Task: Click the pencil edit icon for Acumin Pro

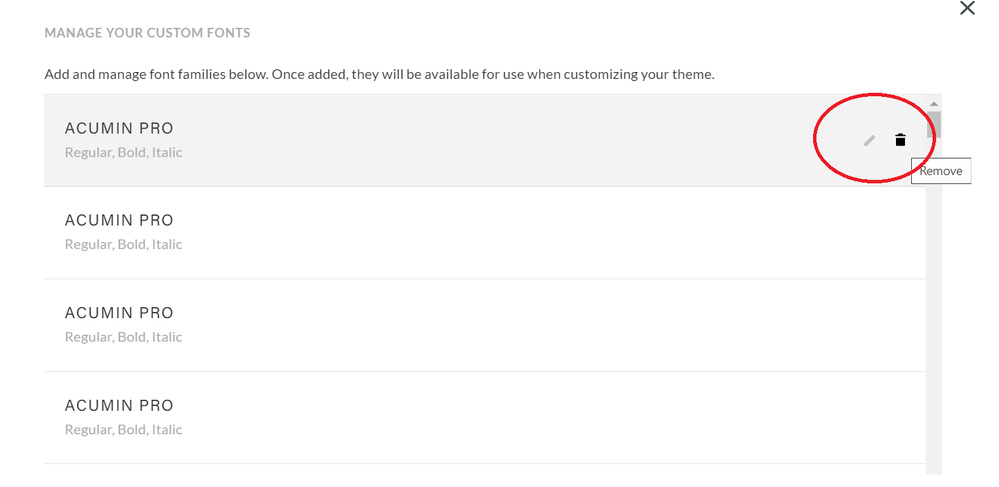Action: coord(869,141)
